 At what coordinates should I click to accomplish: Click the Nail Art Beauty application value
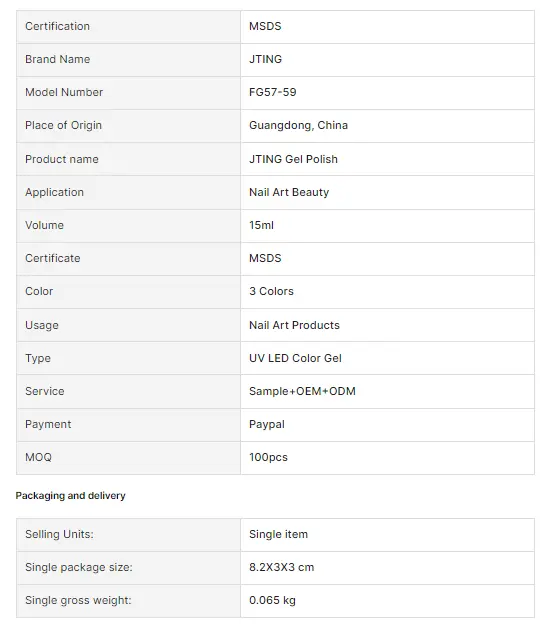pyautogui.click(x=289, y=193)
